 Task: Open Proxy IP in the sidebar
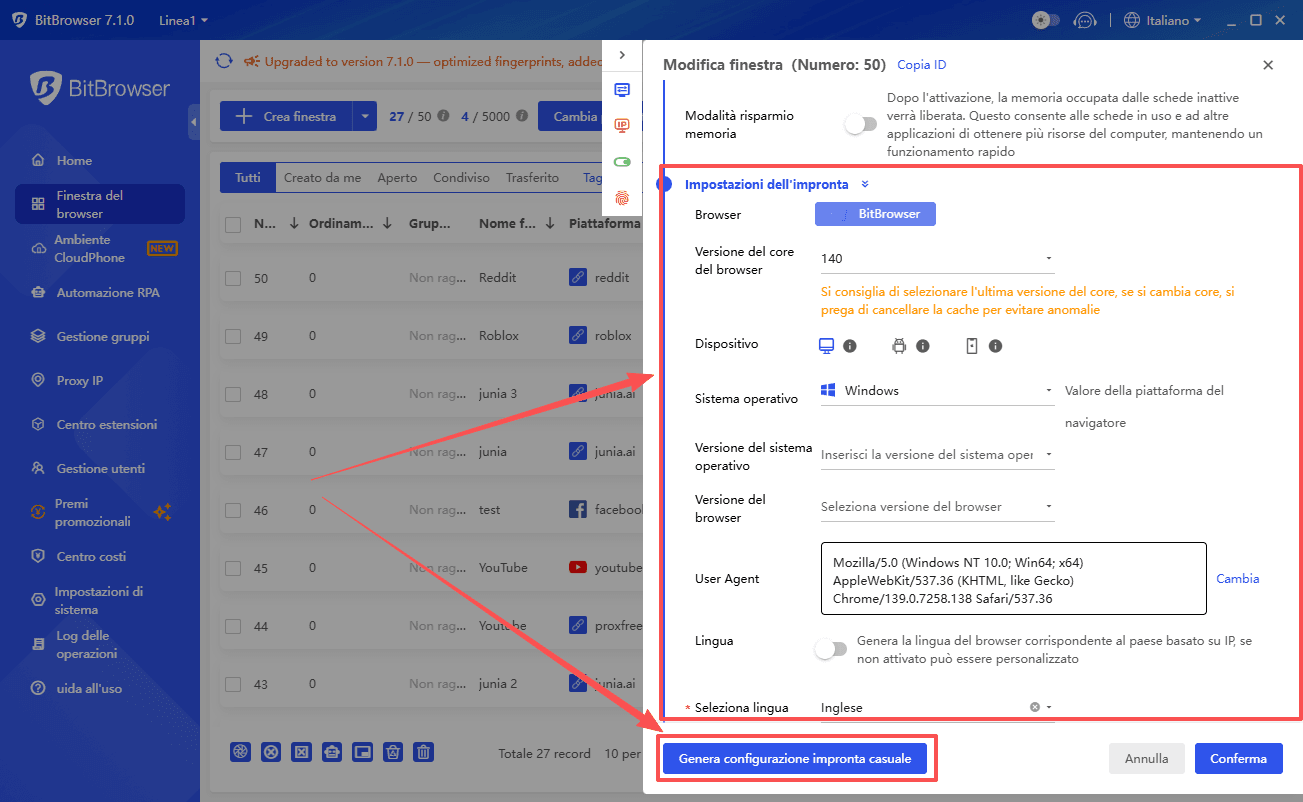pos(79,381)
